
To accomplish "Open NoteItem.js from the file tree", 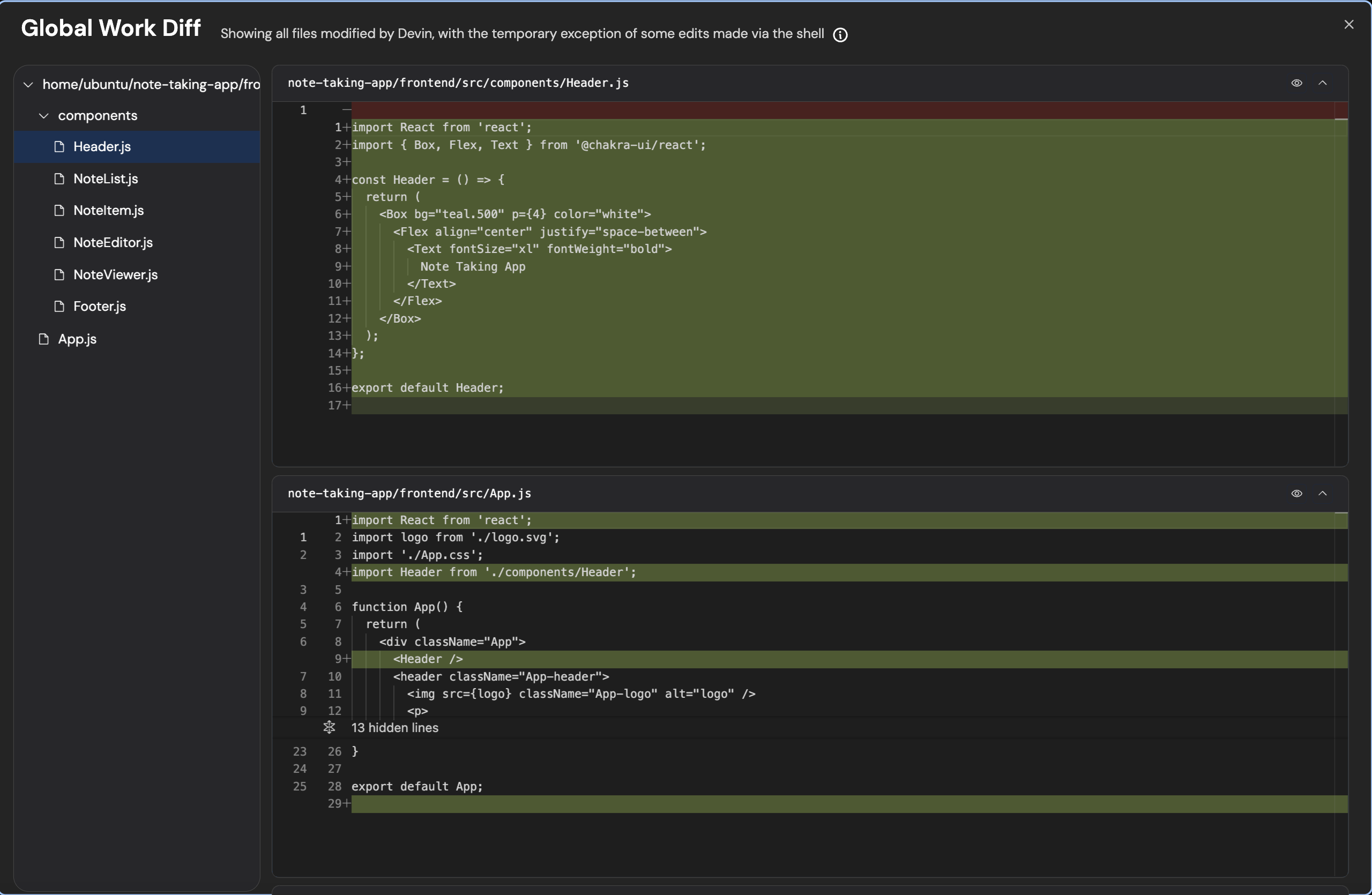I will pos(108,210).
